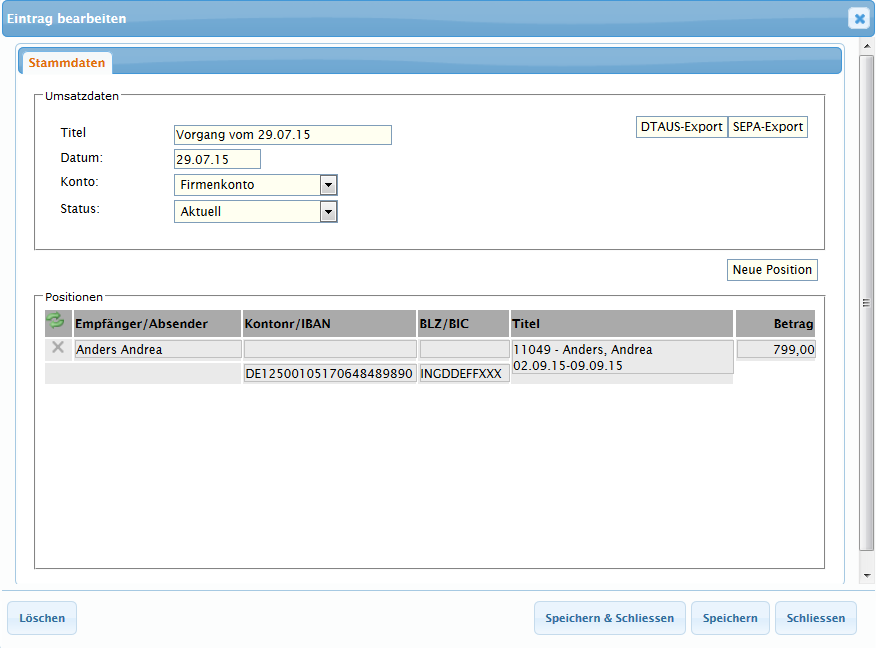
Task: Switch to the Stammdaten tab
Action: coord(67,63)
